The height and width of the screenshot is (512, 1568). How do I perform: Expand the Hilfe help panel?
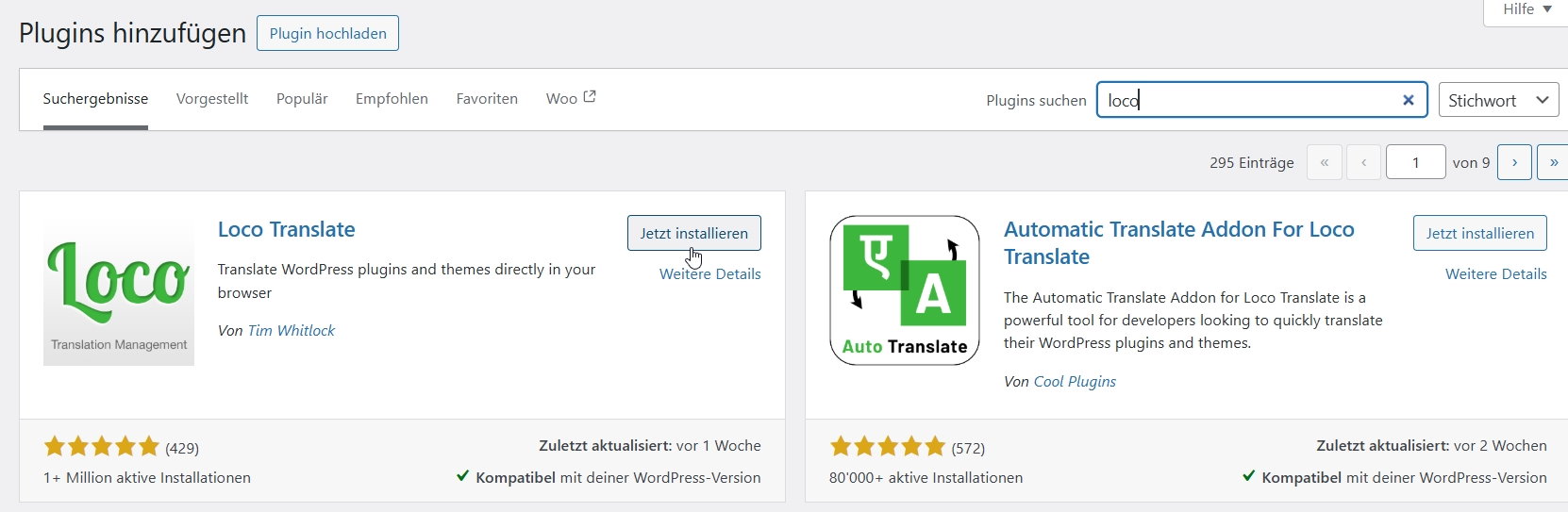[1526, 9]
